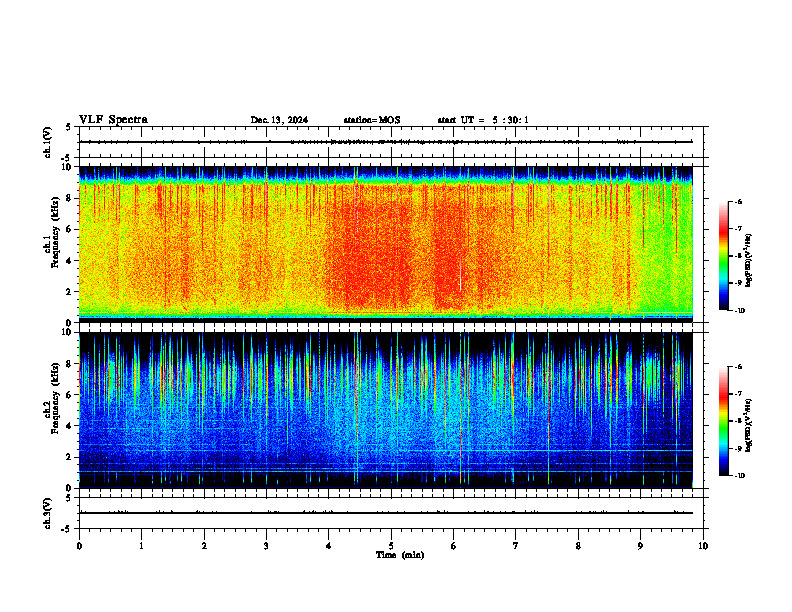Click tick label "2" on the time axis
The height and width of the screenshot is (612, 792).
204,546
